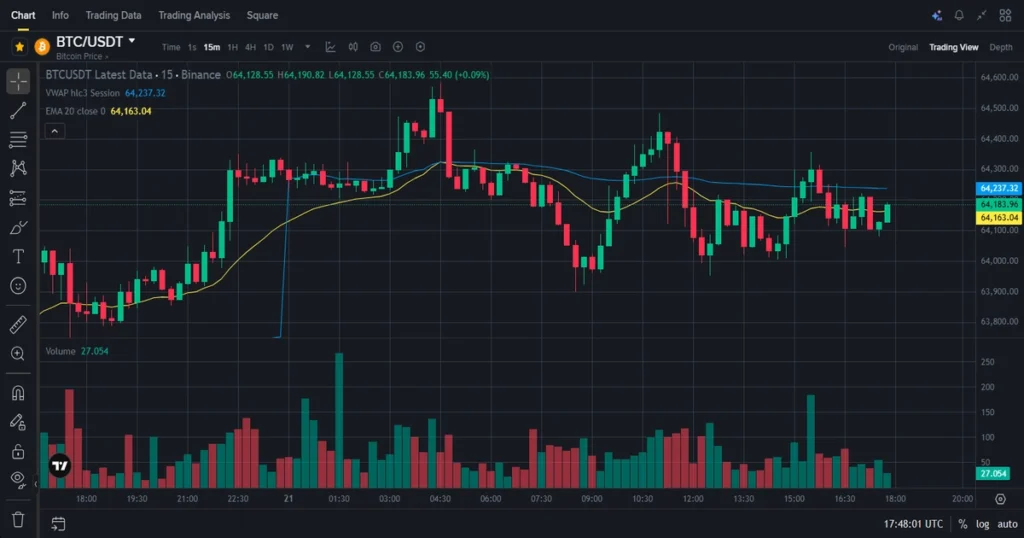Screen dimensions: 1024x538
Task: Select the 1W interval
Action: (x=287, y=47)
